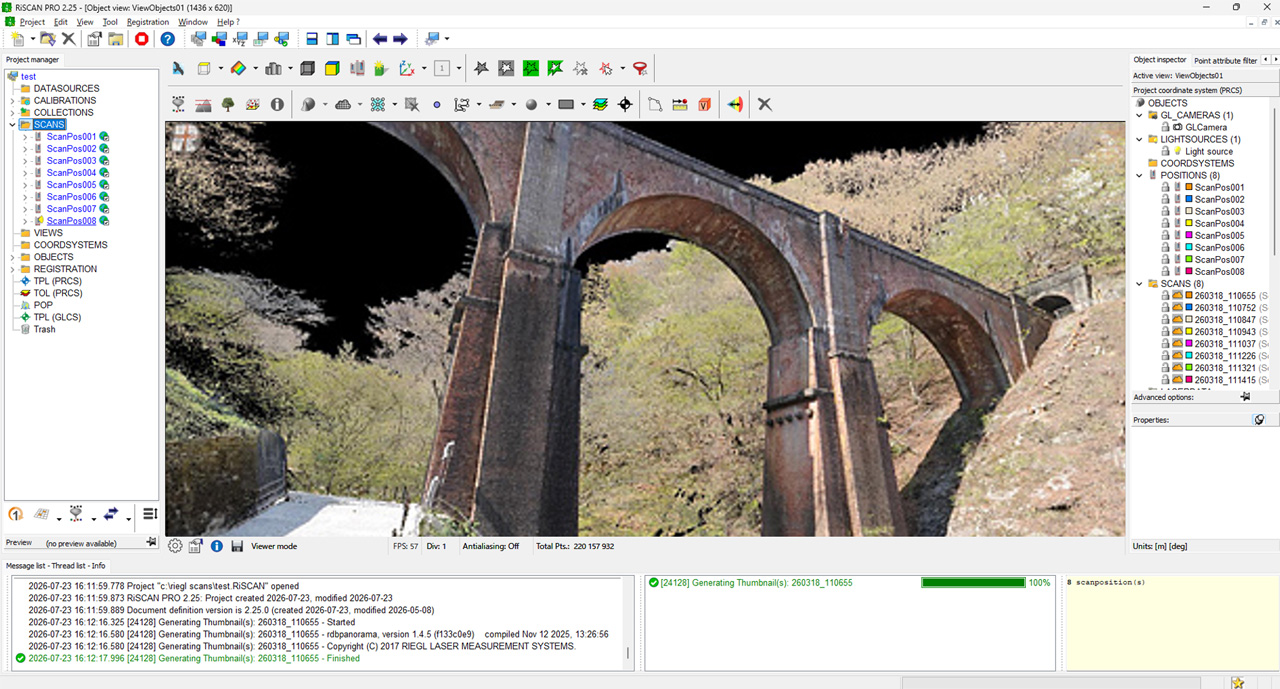Switch to the Point attribute filter tab
This screenshot has width=1280, height=689.
coord(1225,60)
